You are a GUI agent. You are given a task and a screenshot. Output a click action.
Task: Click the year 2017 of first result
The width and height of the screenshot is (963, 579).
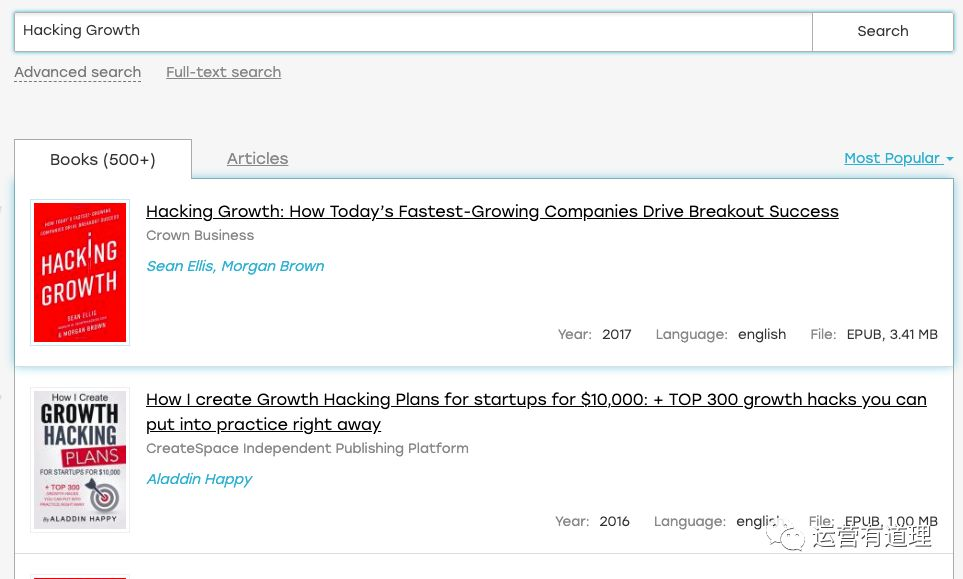tap(617, 335)
